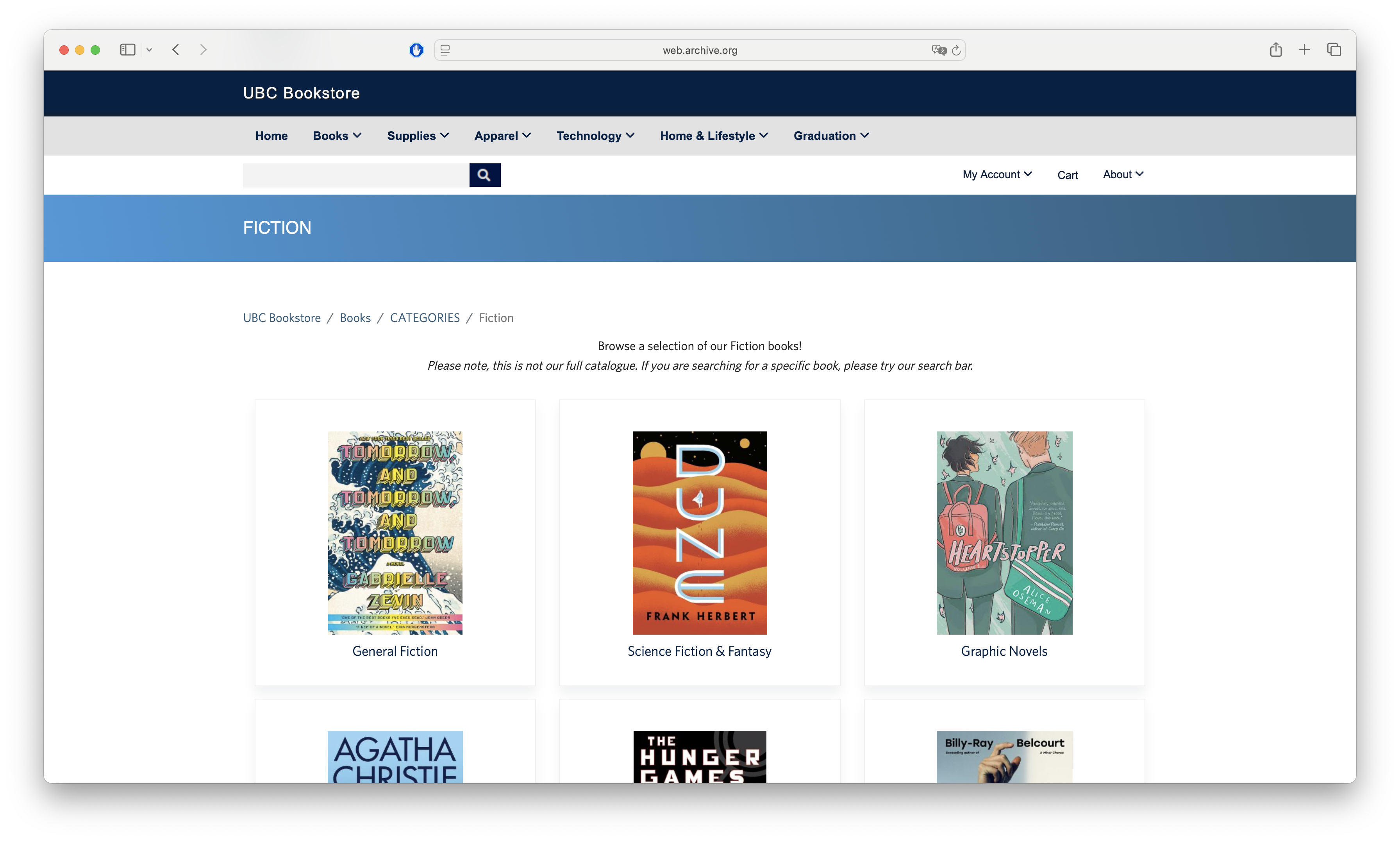The width and height of the screenshot is (1400, 841).
Task: Click the Safari sidebar toggle icon
Action: (127, 50)
